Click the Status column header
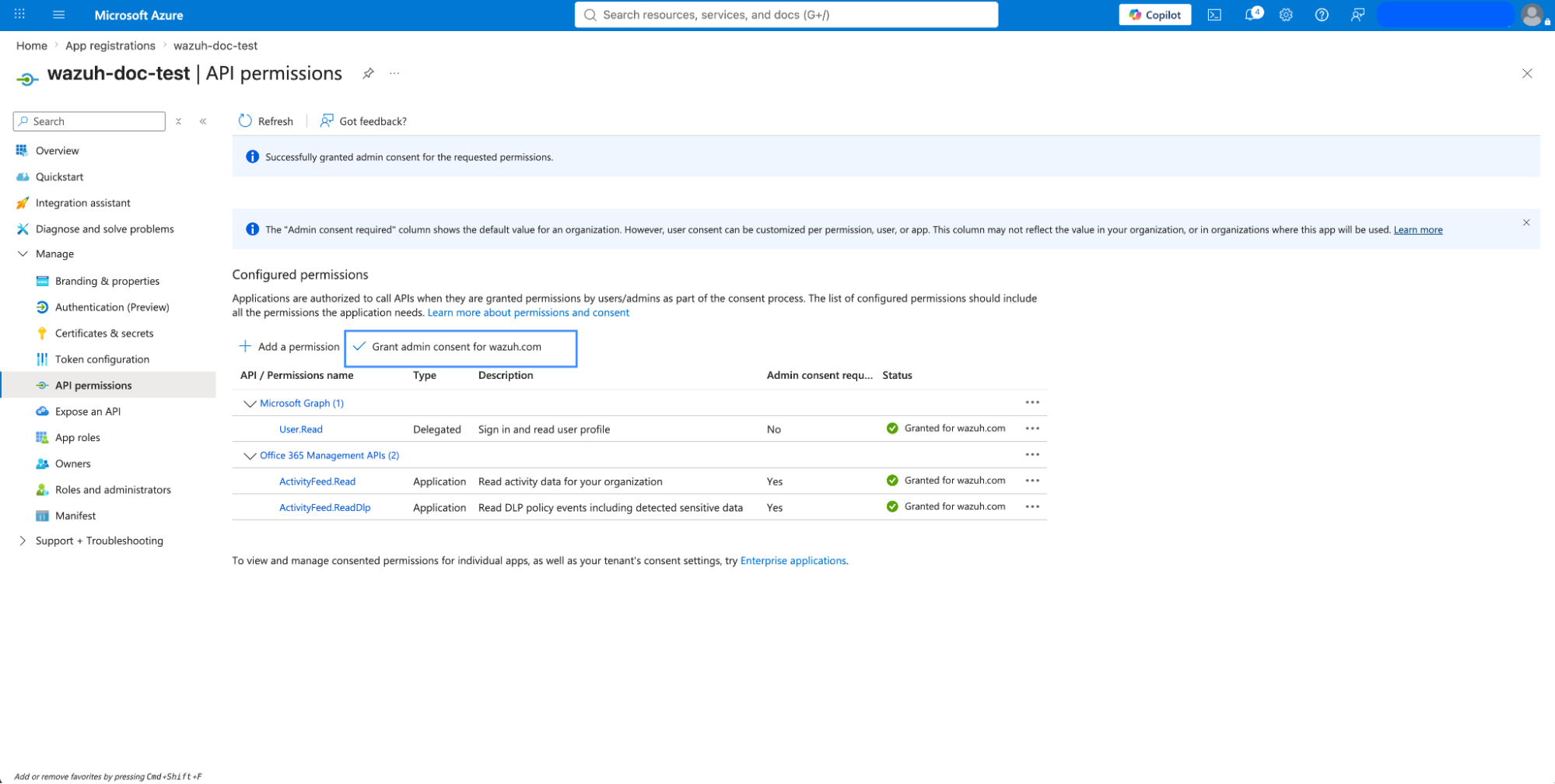The image size is (1555, 784). [x=897, y=375]
